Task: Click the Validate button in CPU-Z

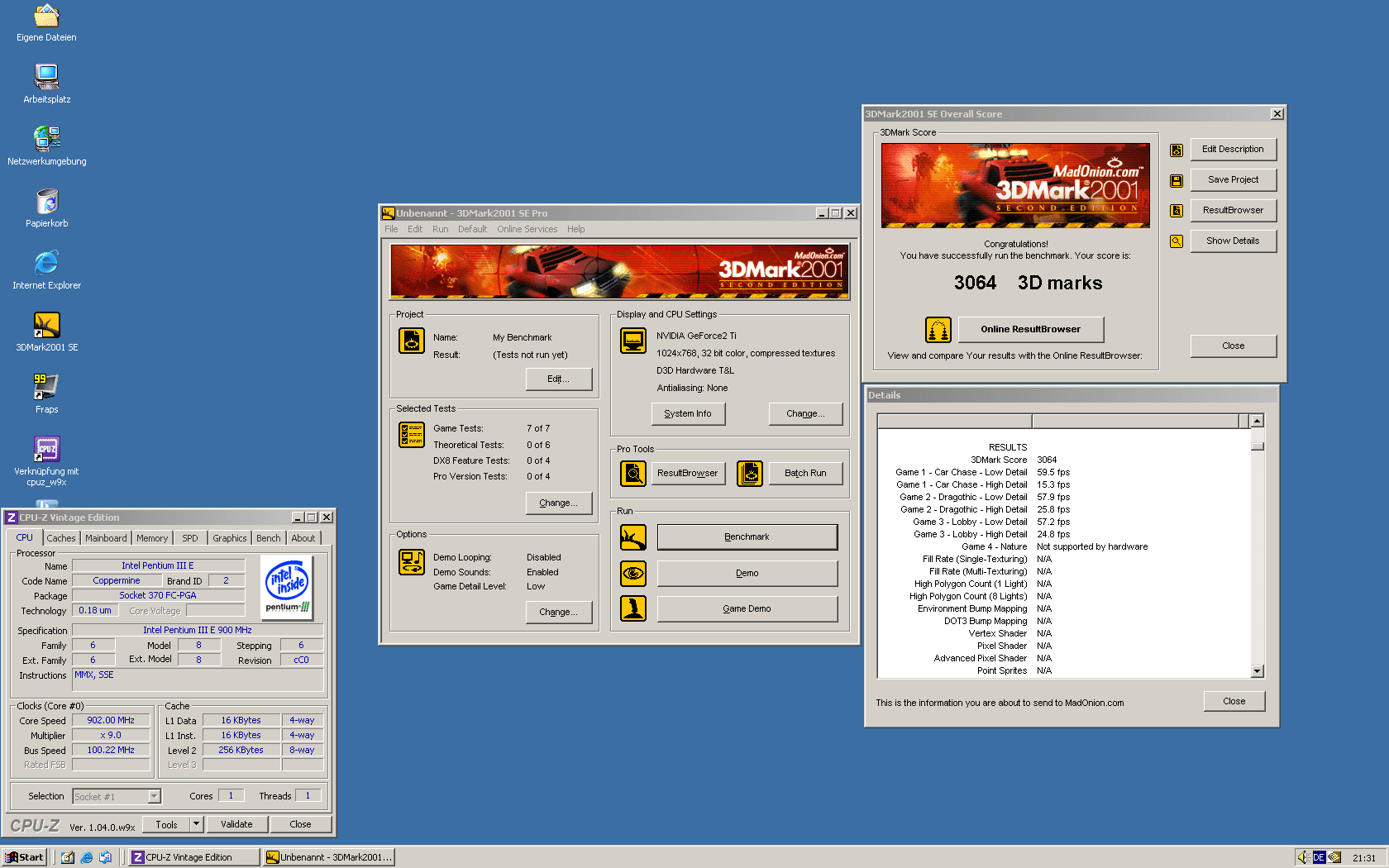Action: pos(237,824)
